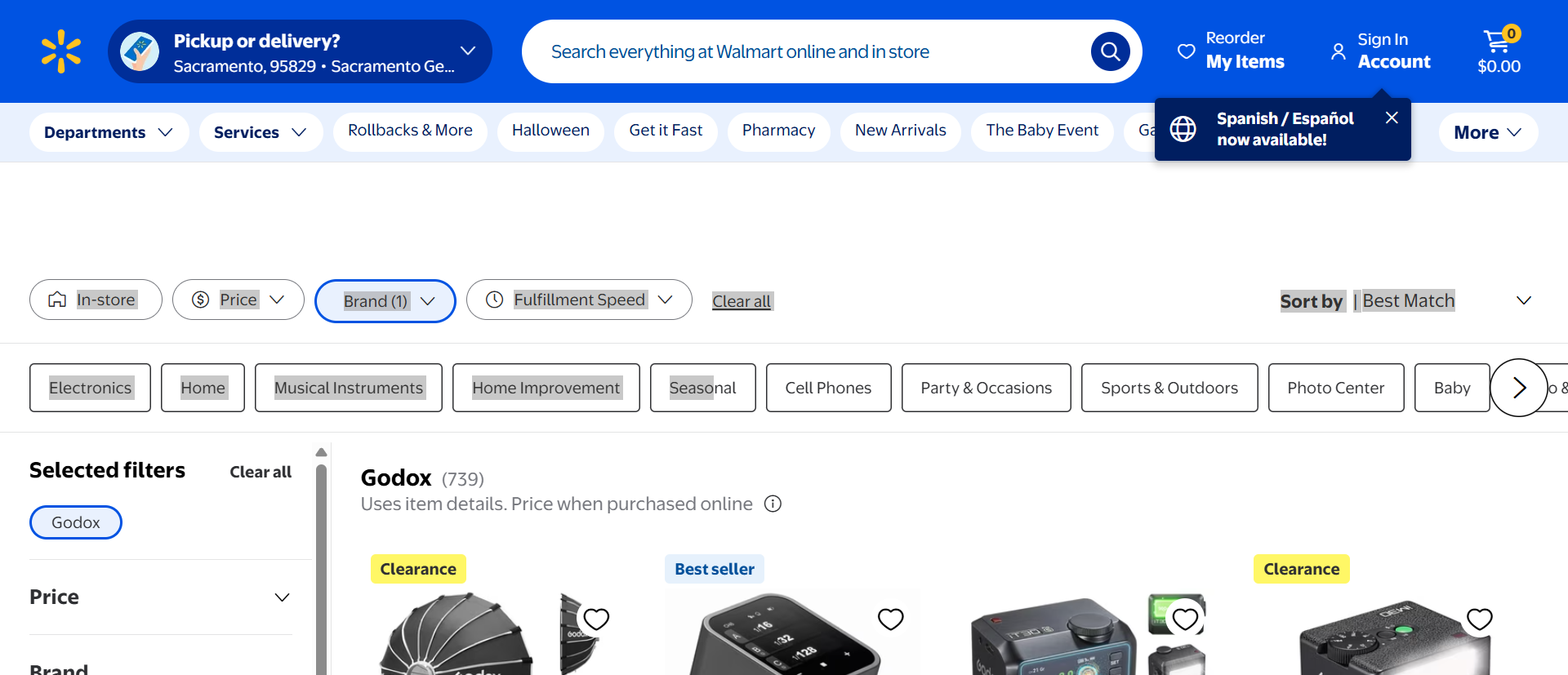Viewport: 1568px width, 675px height.
Task: Open the Price filter dropdown
Action: coord(238,300)
